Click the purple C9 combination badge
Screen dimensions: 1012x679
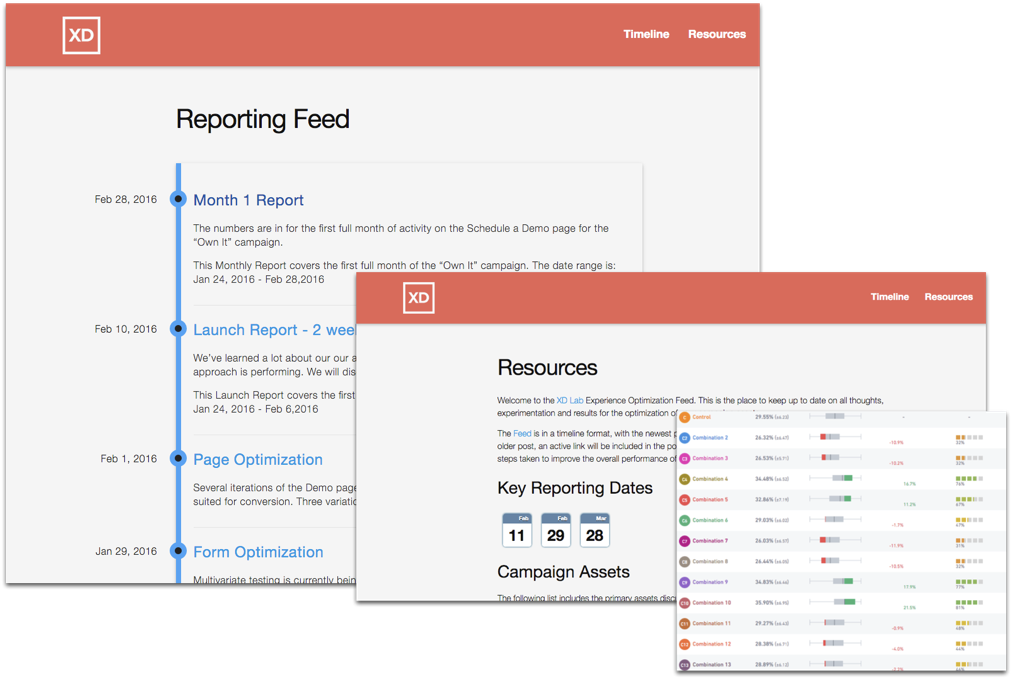pyautogui.click(x=685, y=582)
